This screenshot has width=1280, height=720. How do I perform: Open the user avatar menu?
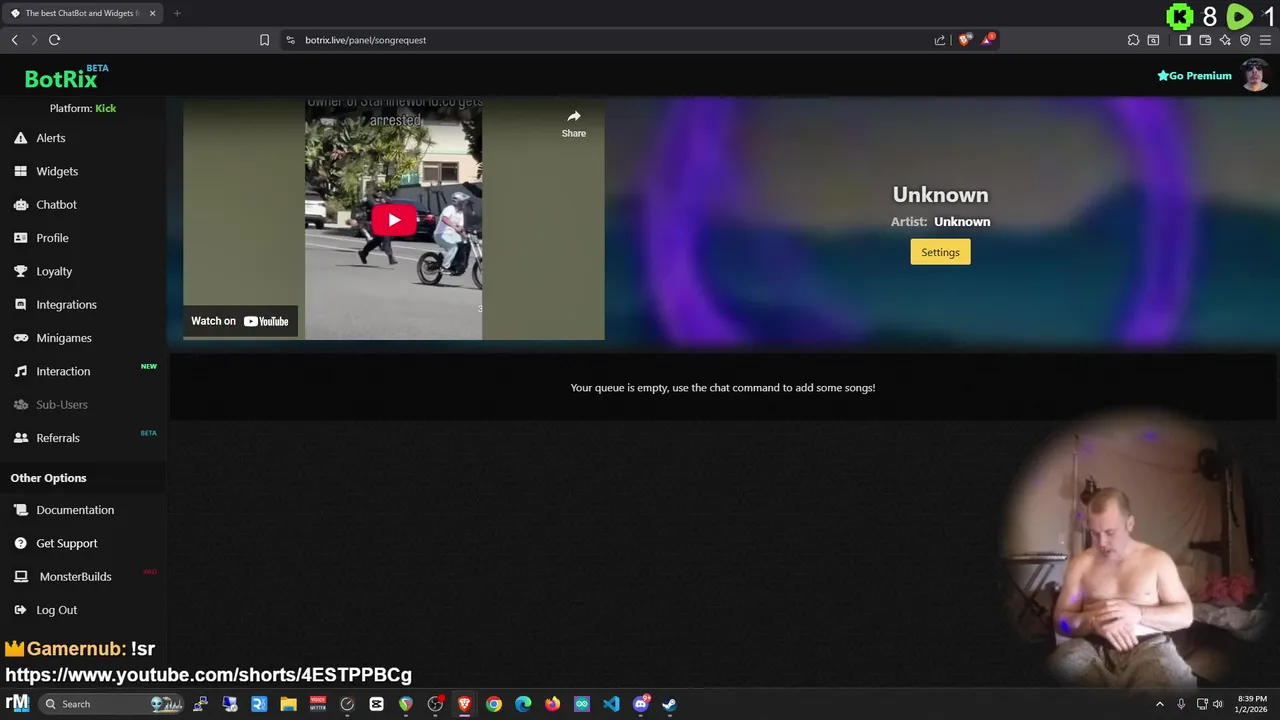point(1255,75)
